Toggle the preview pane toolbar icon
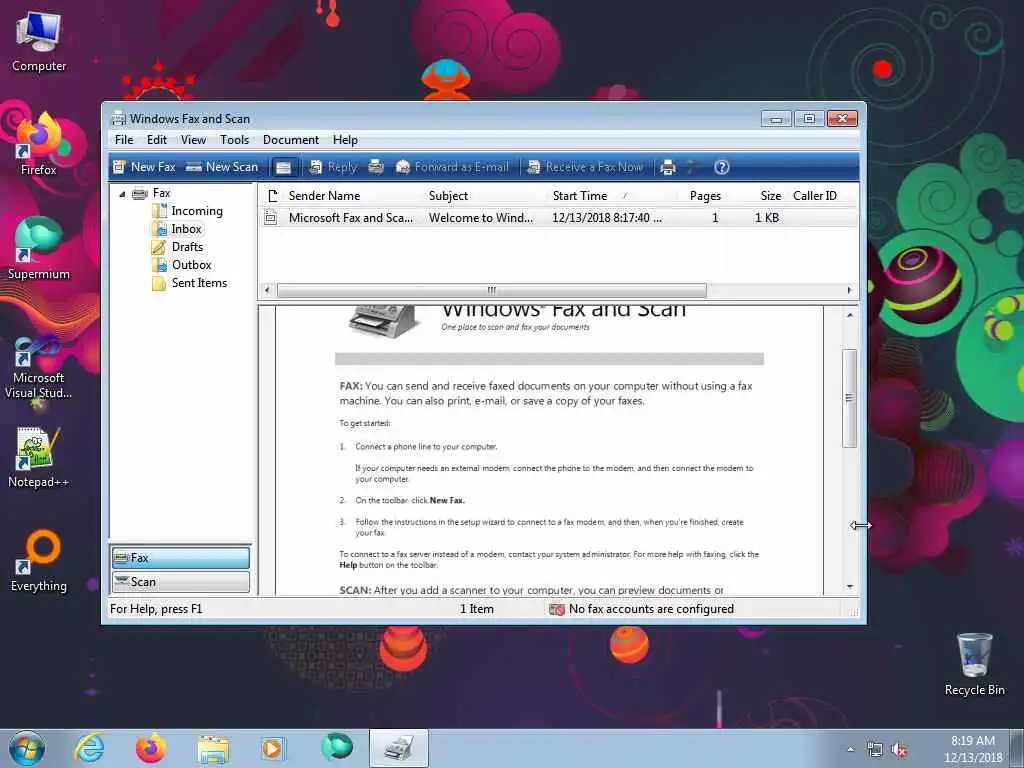This screenshot has width=1024, height=768. (283, 167)
